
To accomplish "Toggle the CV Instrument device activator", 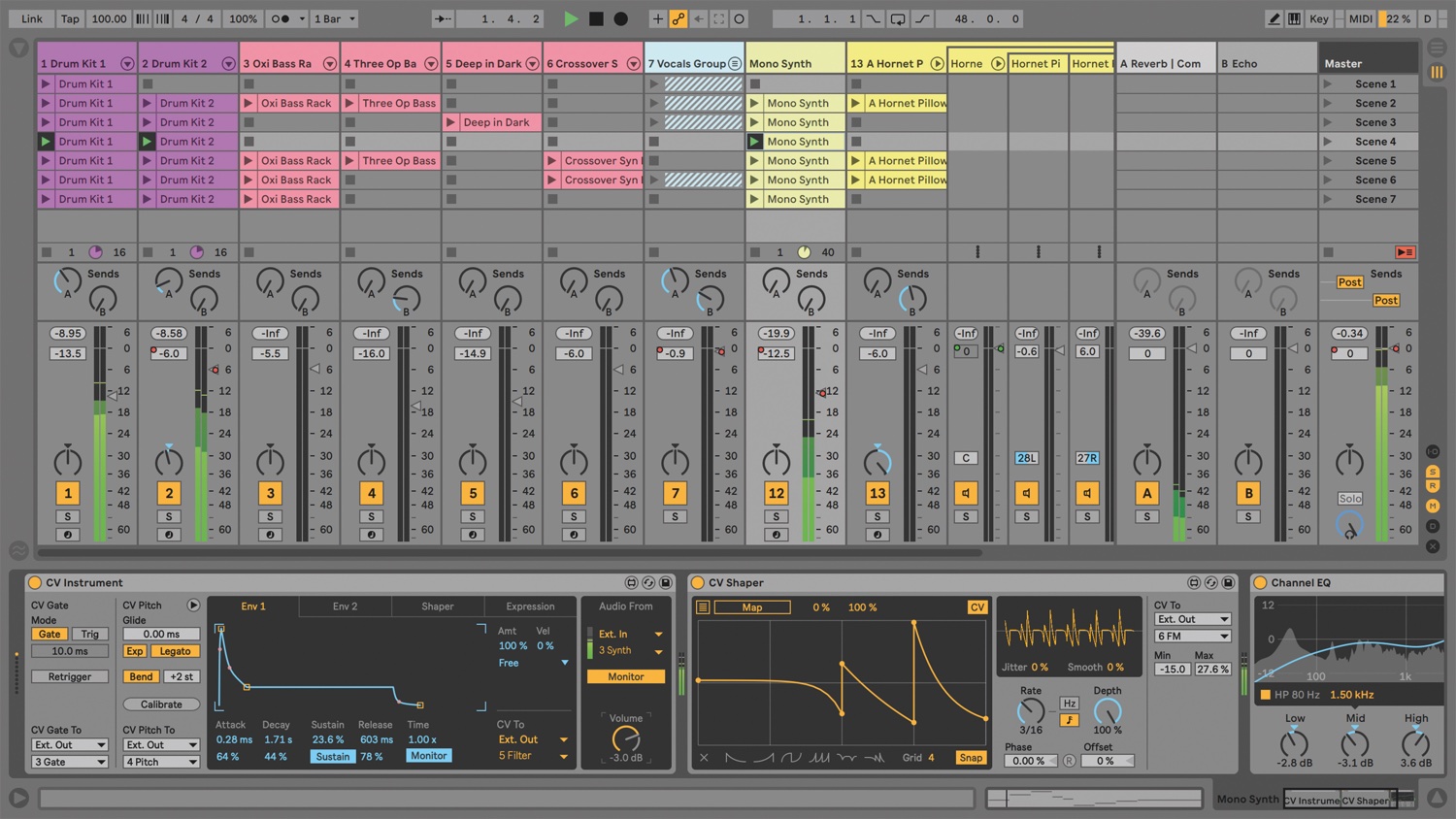I will 35,582.
